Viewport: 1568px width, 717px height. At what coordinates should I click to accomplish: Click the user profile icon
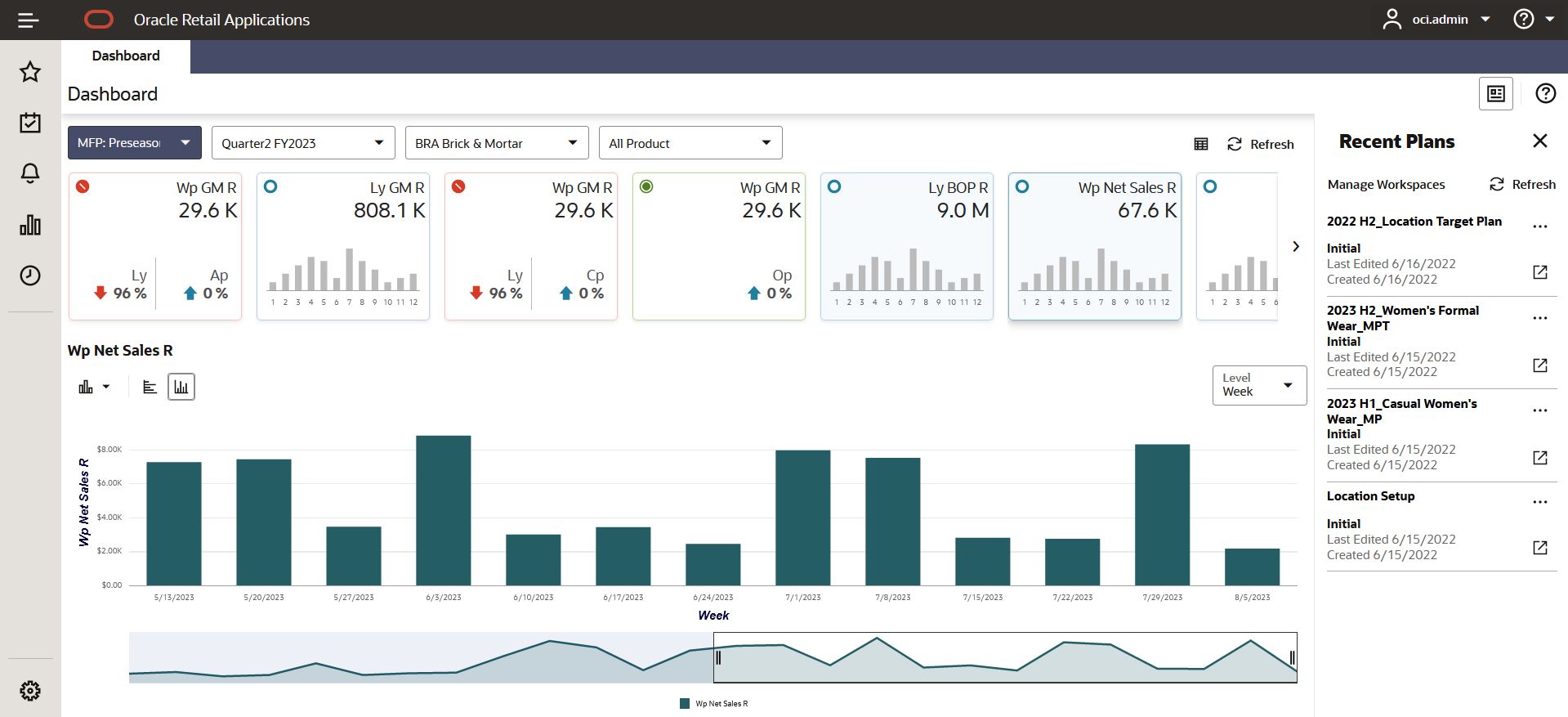[x=1392, y=20]
